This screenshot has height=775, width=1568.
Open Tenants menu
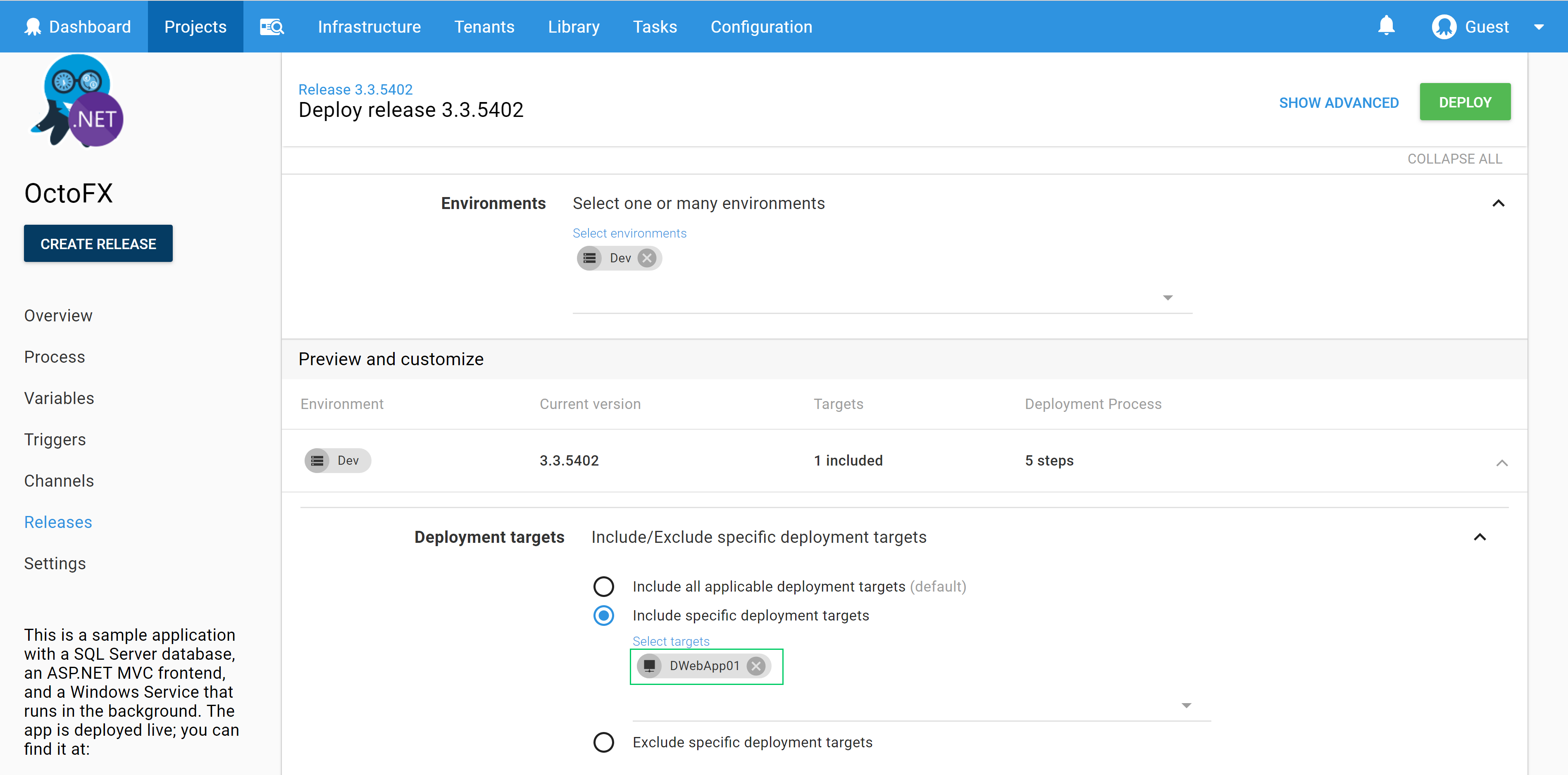click(484, 27)
